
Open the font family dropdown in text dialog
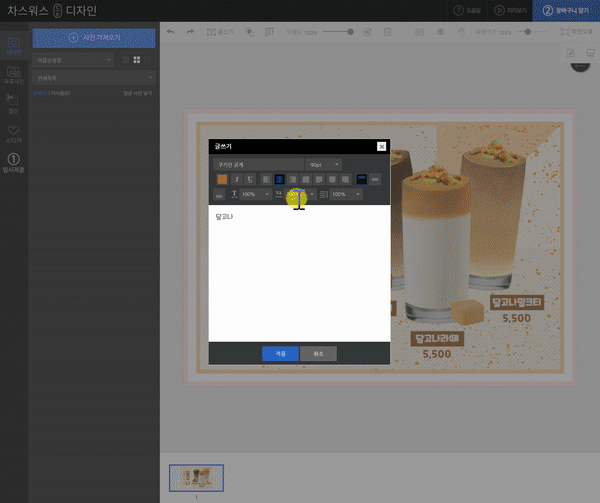pyautogui.click(x=258, y=164)
